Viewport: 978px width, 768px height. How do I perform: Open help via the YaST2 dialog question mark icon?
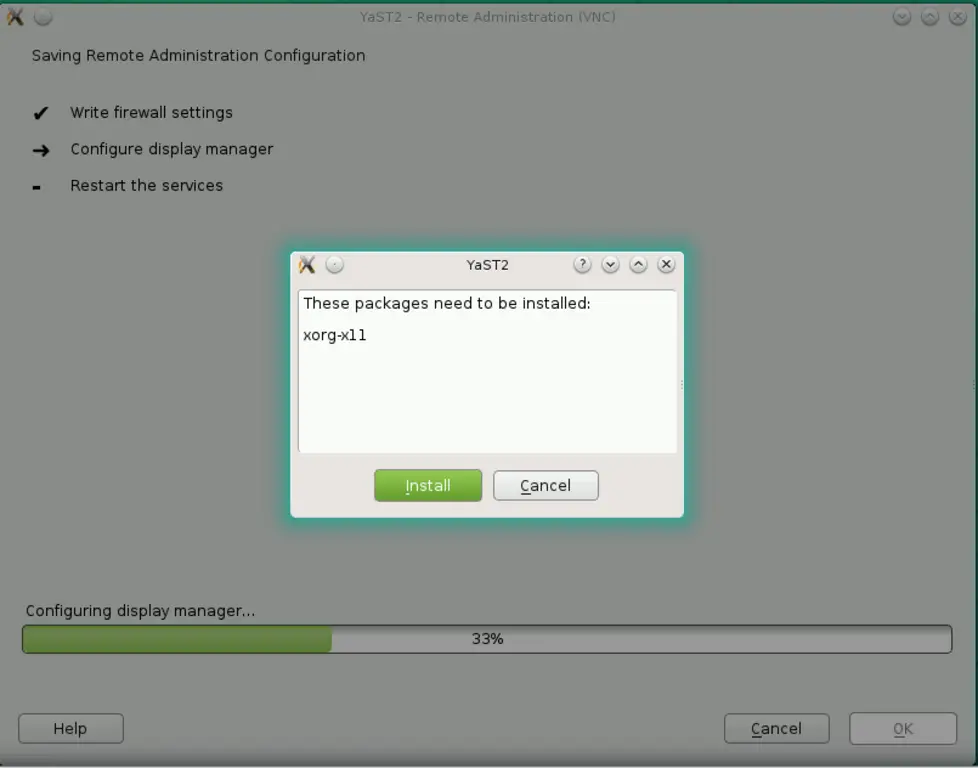tap(582, 265)
